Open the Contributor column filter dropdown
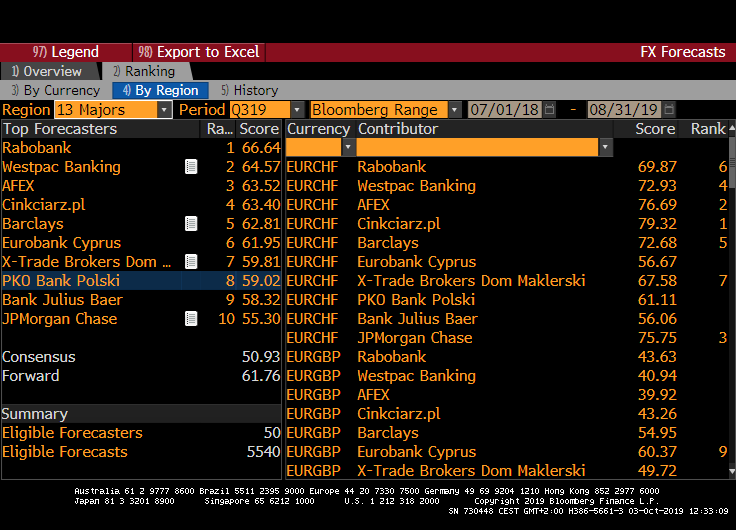736x530 pixels. click(605, 147)
